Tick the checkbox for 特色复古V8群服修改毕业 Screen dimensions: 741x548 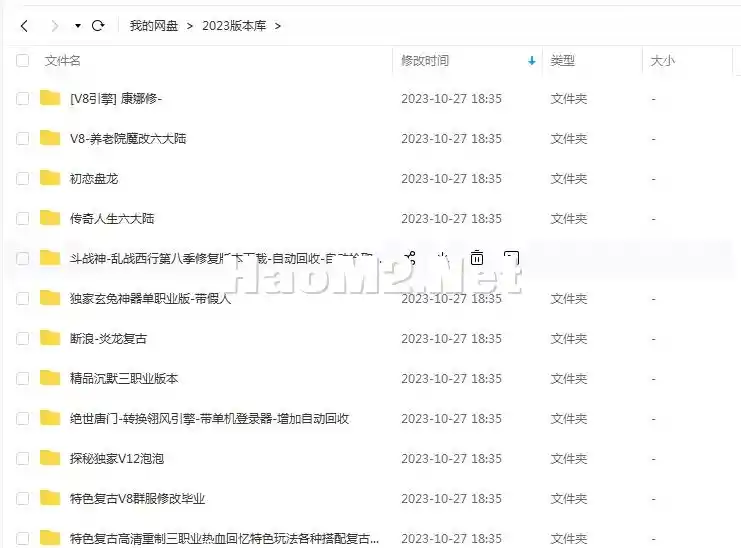[23, 498]
